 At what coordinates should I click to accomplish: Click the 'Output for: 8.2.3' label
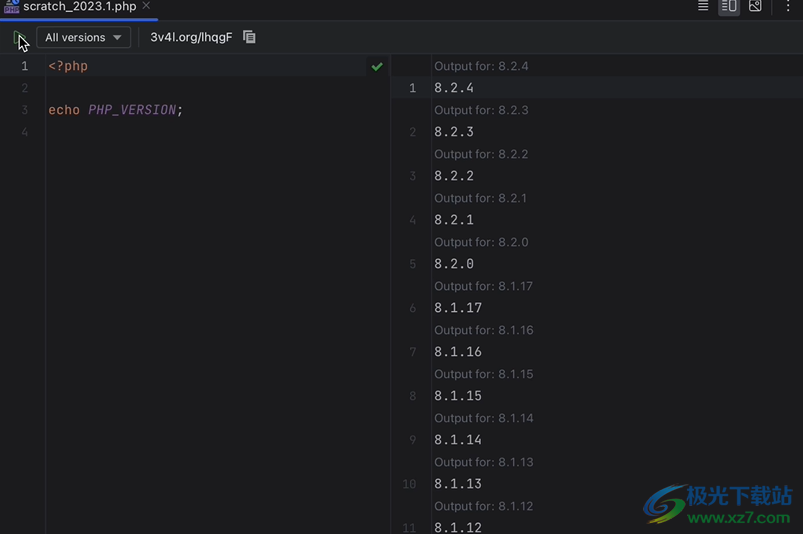[x=481, y=110]
